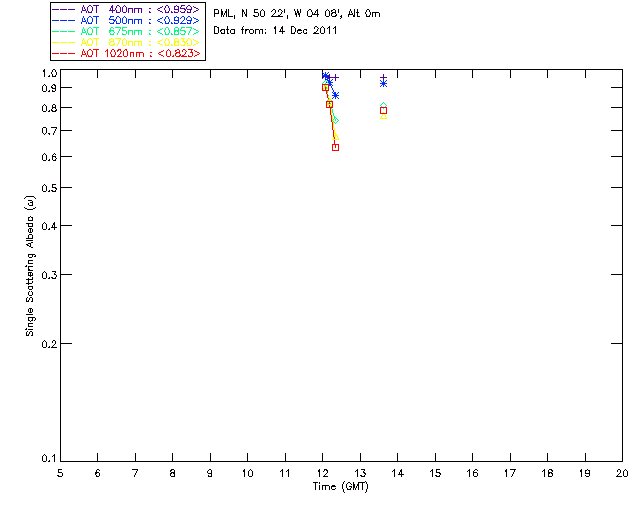Click the legend value <0.959> for 400nm
Viewport: 640px width, 512px height.
tap(178, 9)
